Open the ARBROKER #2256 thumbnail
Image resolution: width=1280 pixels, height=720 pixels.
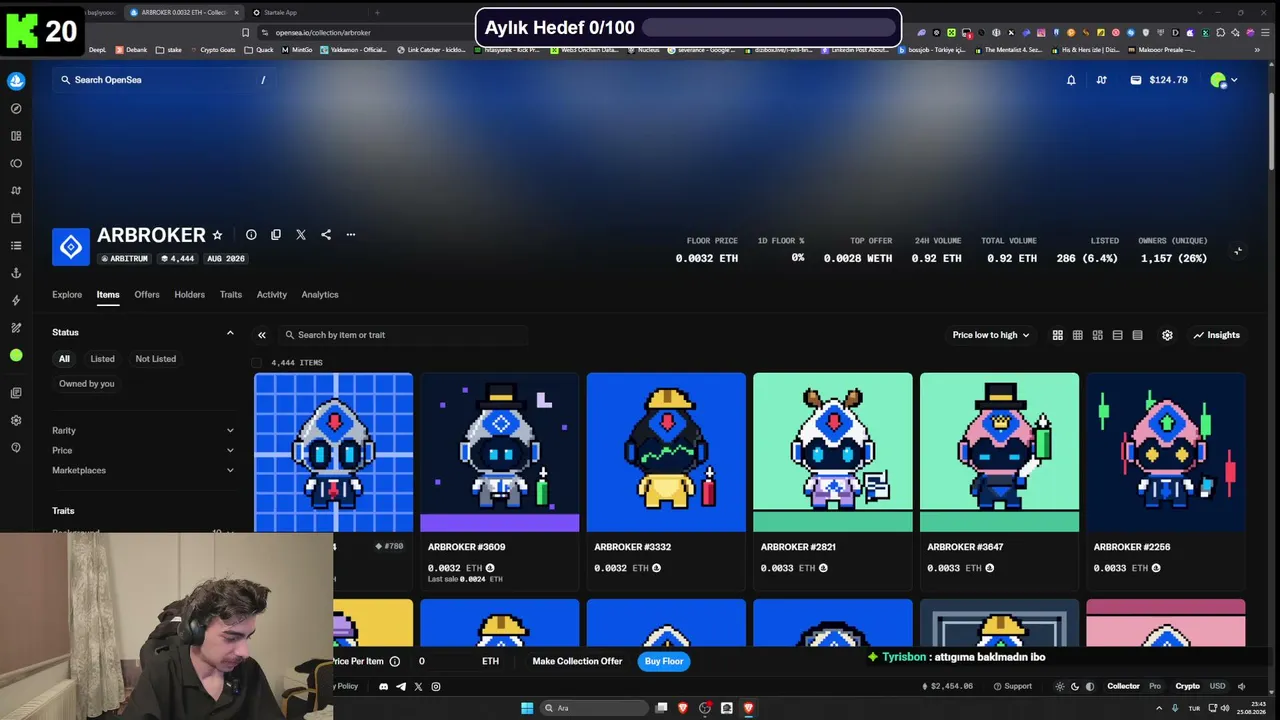click(1166, 452)
